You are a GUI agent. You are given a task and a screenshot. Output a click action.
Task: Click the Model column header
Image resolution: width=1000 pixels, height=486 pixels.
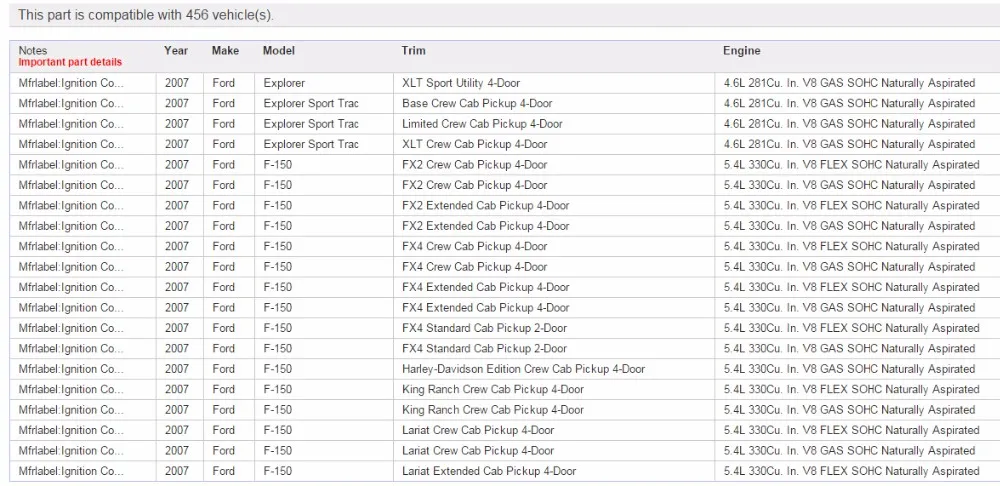pyautogui.click(x=279, y=50)
